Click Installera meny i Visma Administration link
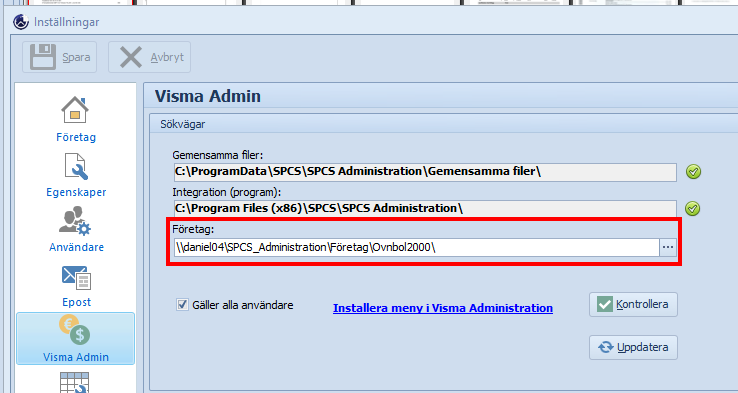The height and width of the screenshot is (393, 738). [443, 308]
